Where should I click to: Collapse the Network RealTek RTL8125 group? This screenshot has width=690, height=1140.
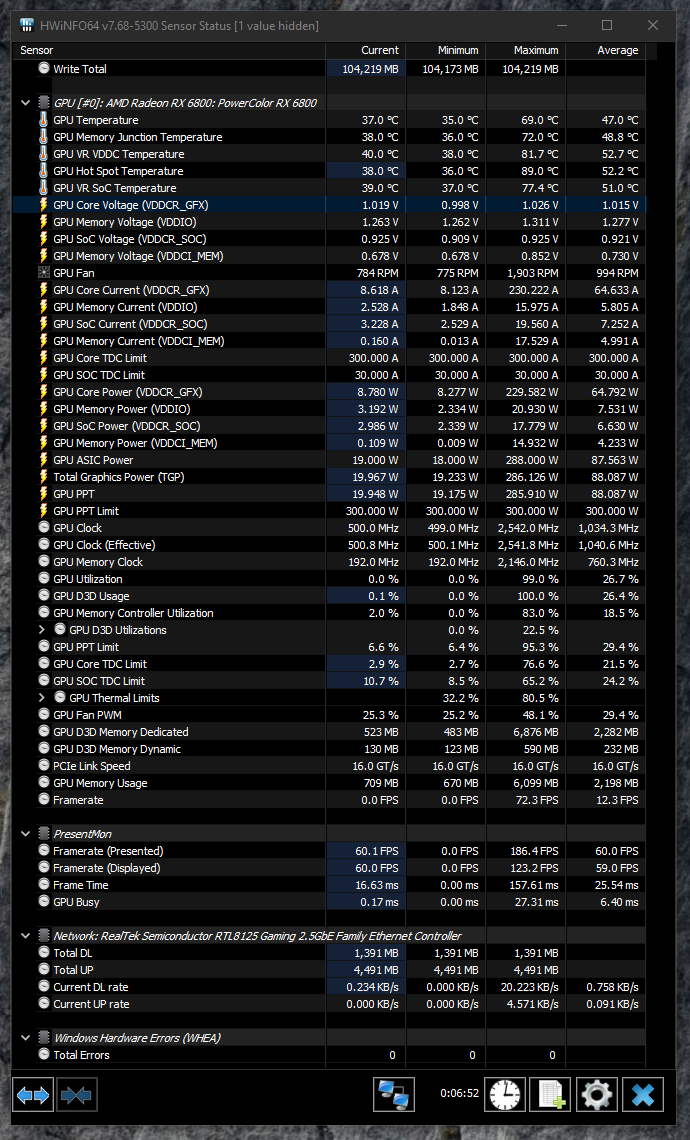point(25,936)
